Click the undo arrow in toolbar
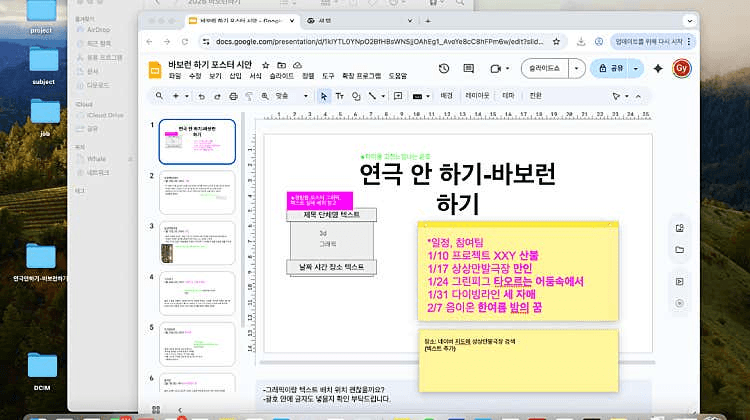Screen dimensions: 750x420 click(x=202, y=96)
